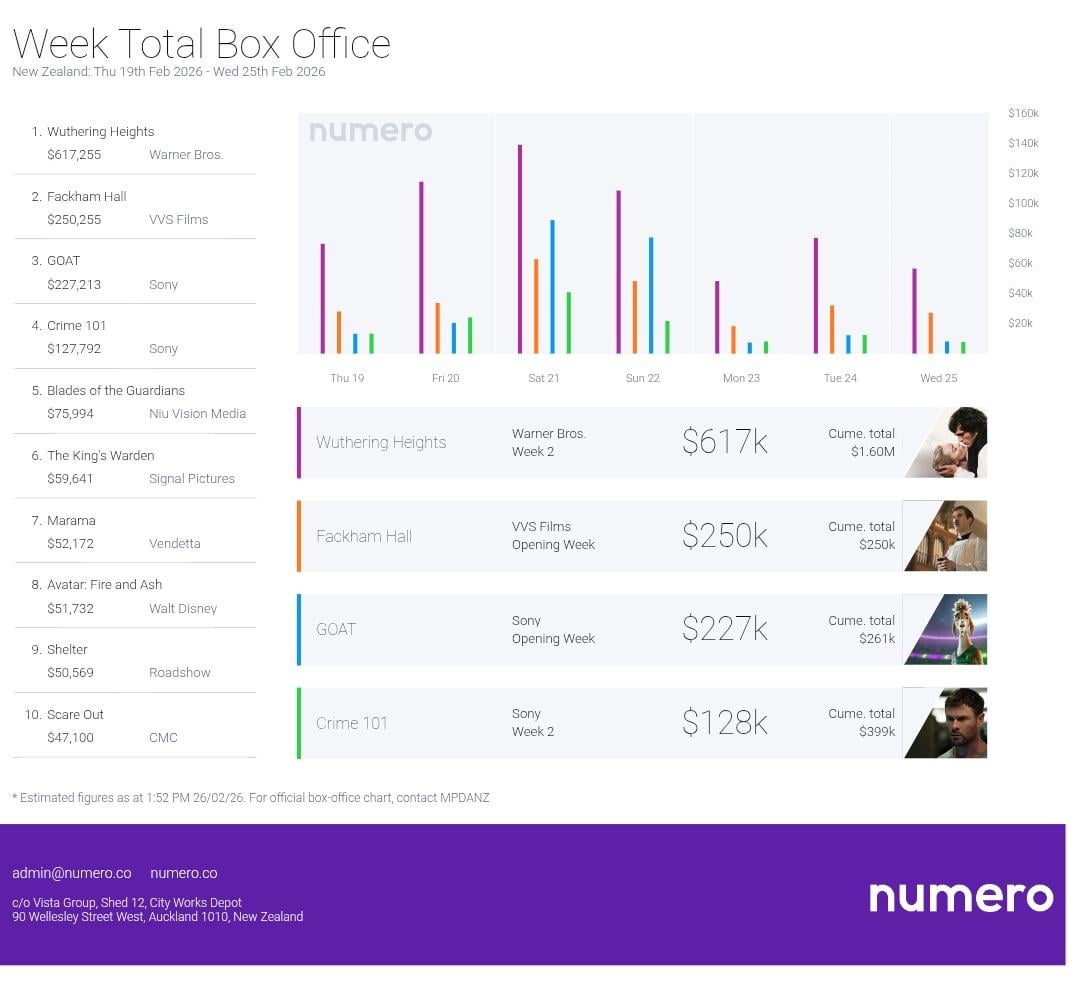
Task: Click the grey numero watermark on chart
Action: tap(370, 131)
